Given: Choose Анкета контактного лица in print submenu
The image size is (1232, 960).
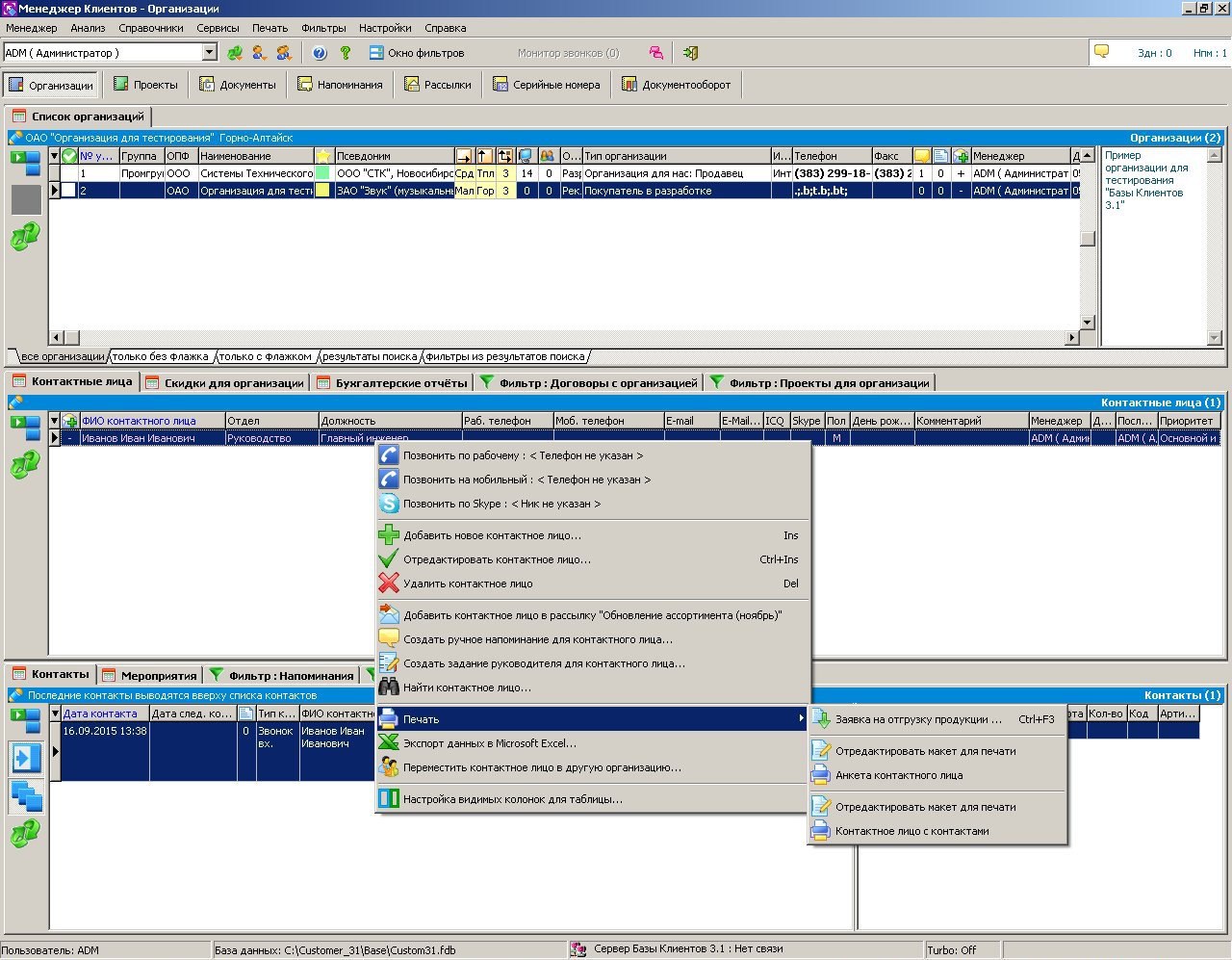Looking at the screenshot, I should 899,775.
